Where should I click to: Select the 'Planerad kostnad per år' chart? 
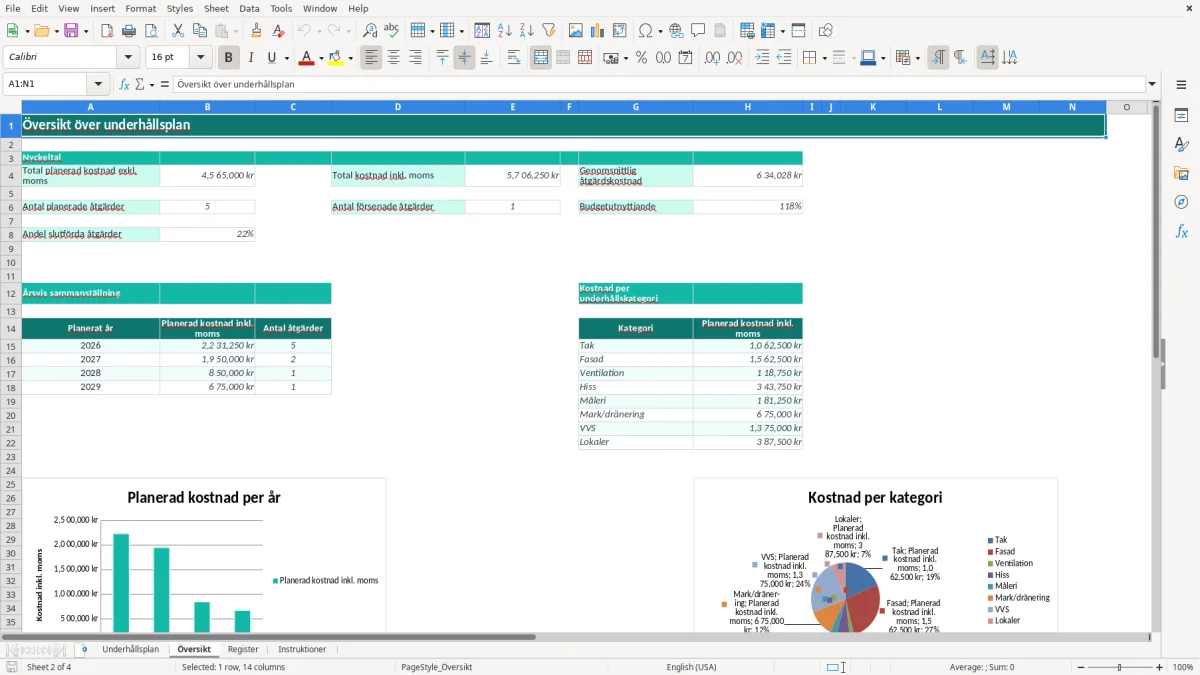tap(204, 556)
